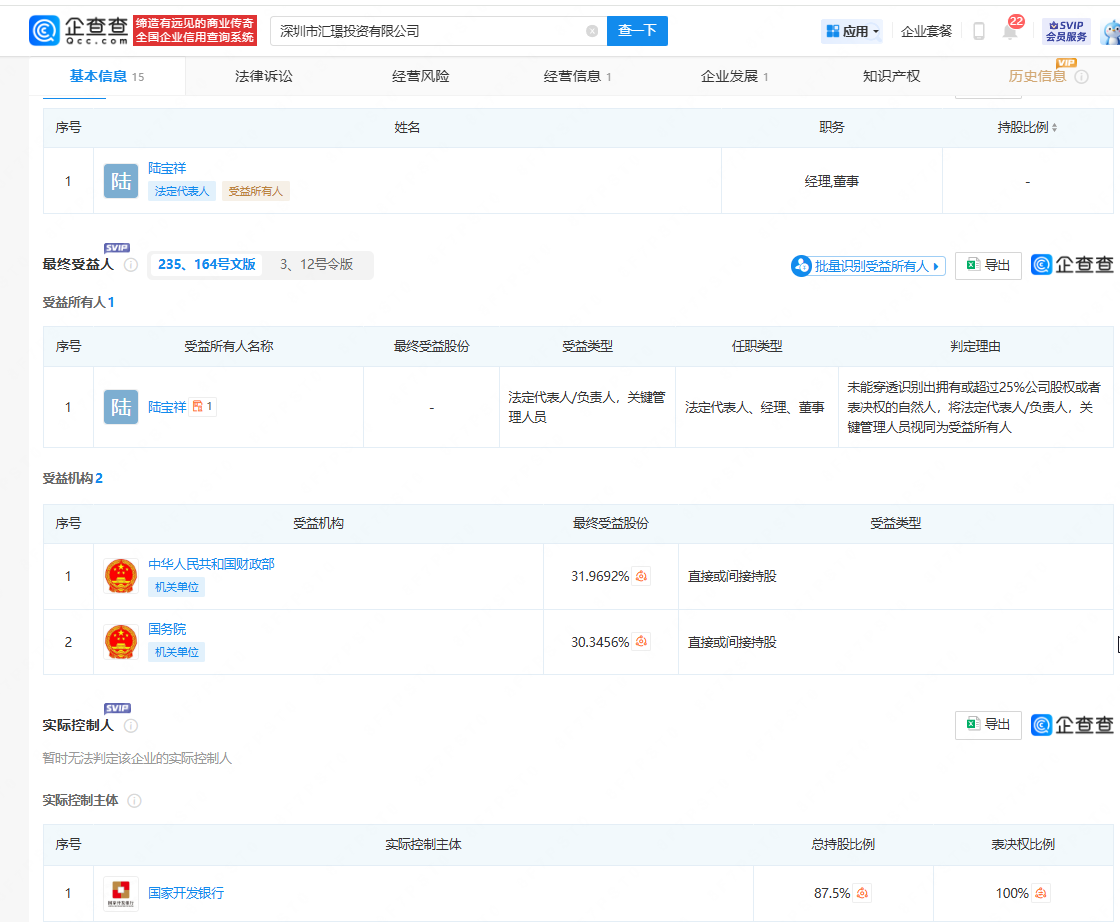Click related-company badge beside 陆宝祥 showing 1
Viewport: 1120px width, 922px height.
(x=203, y=406)
